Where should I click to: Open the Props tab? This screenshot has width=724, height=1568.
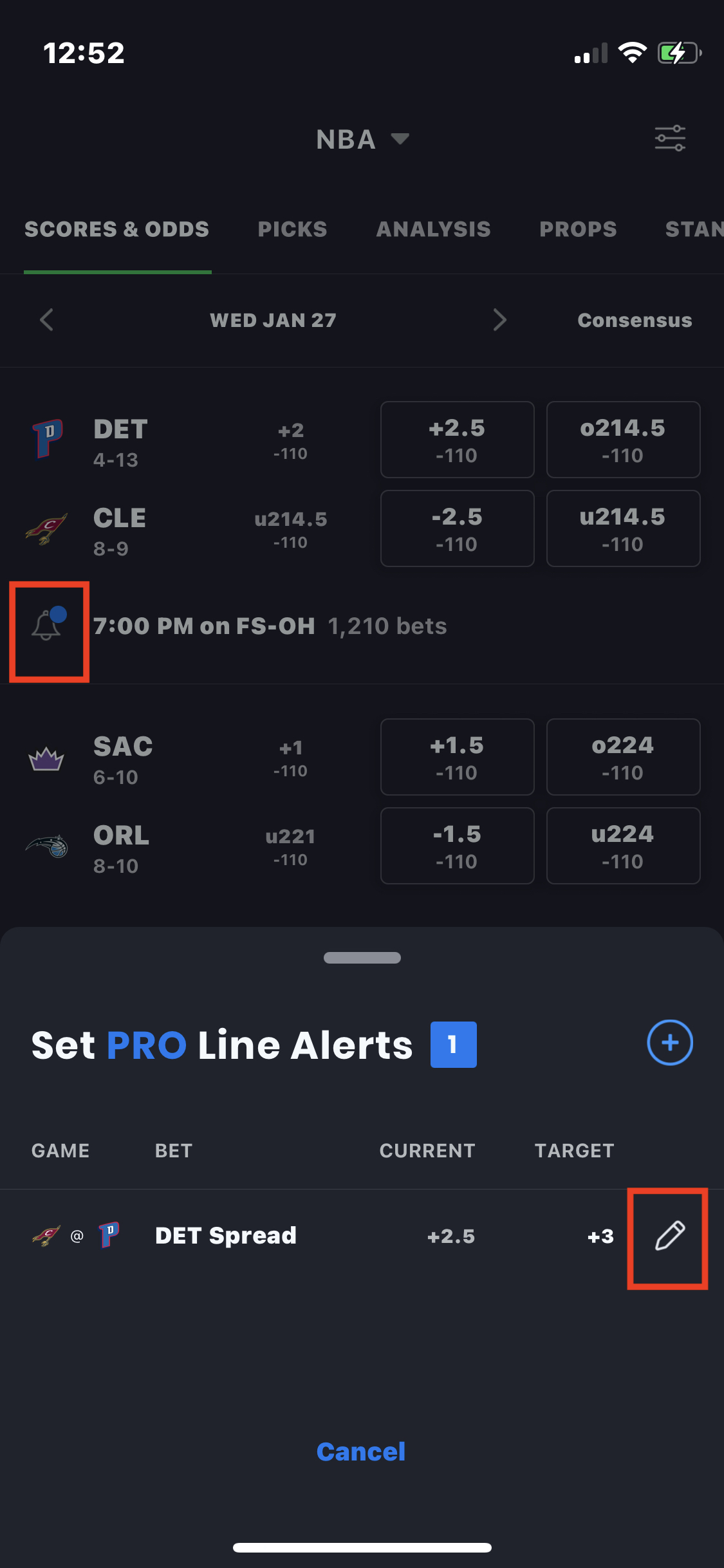coord(578,229)
